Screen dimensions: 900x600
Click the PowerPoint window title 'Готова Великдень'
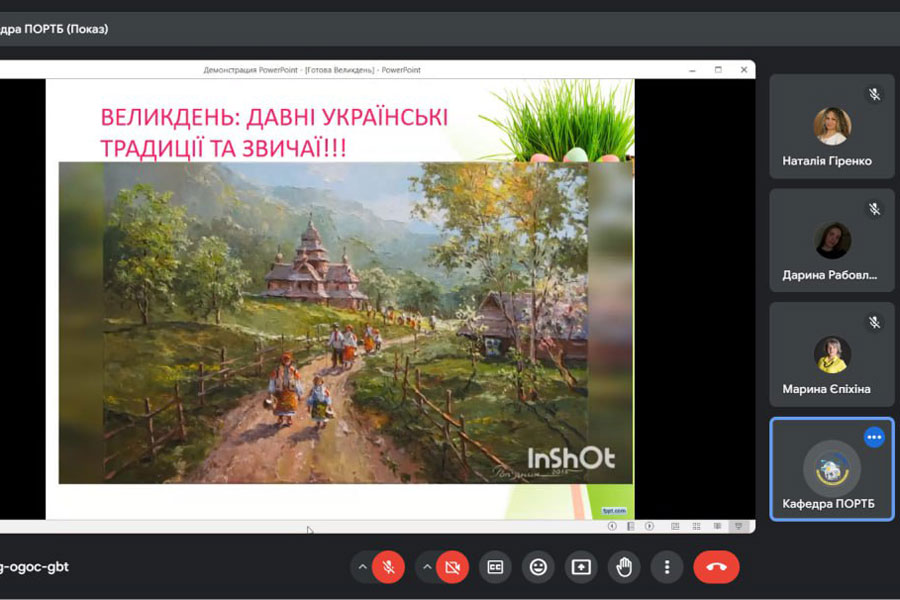(x=339, y=70)
